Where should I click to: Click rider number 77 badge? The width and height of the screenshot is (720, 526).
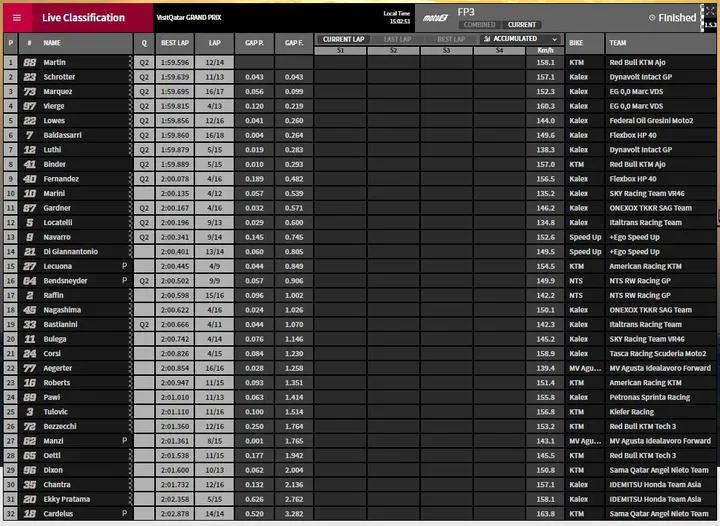tap(30, 368)
